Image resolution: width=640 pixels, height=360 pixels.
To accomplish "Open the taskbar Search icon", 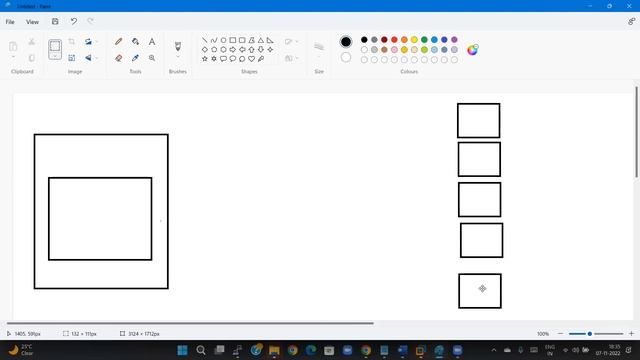I will (200, 350).
